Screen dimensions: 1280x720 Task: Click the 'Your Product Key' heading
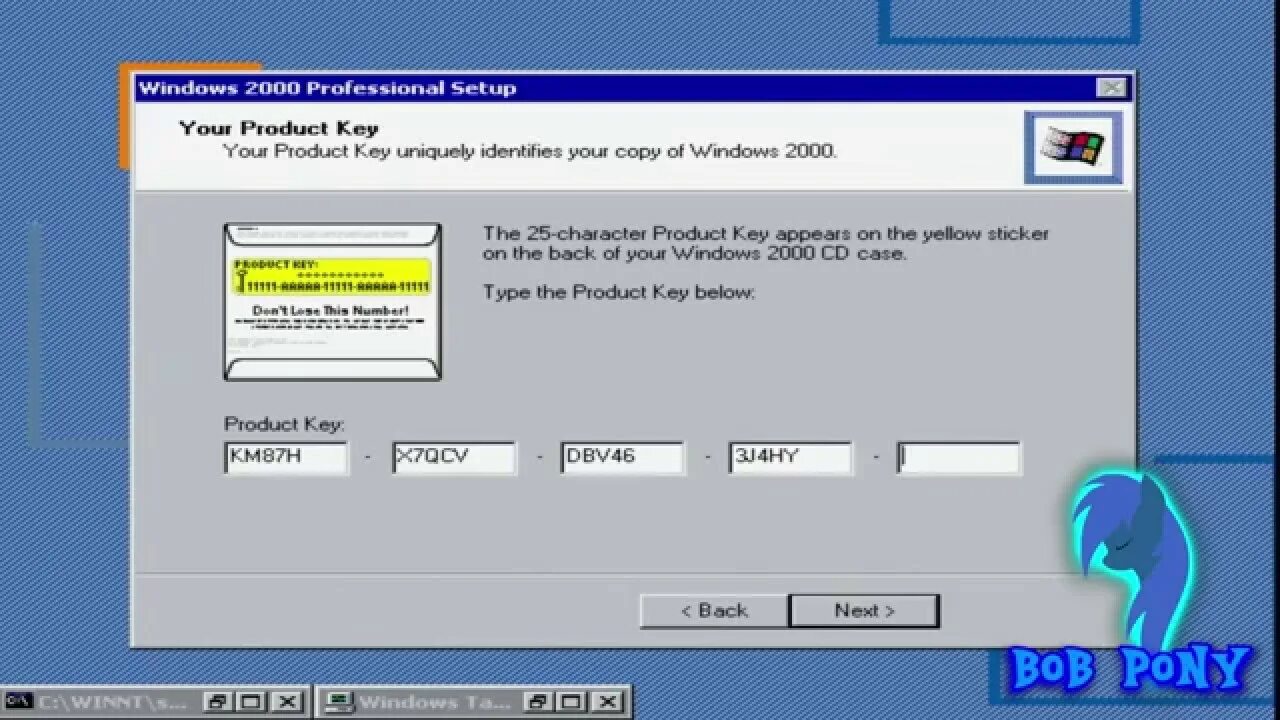tap(279, 128)
